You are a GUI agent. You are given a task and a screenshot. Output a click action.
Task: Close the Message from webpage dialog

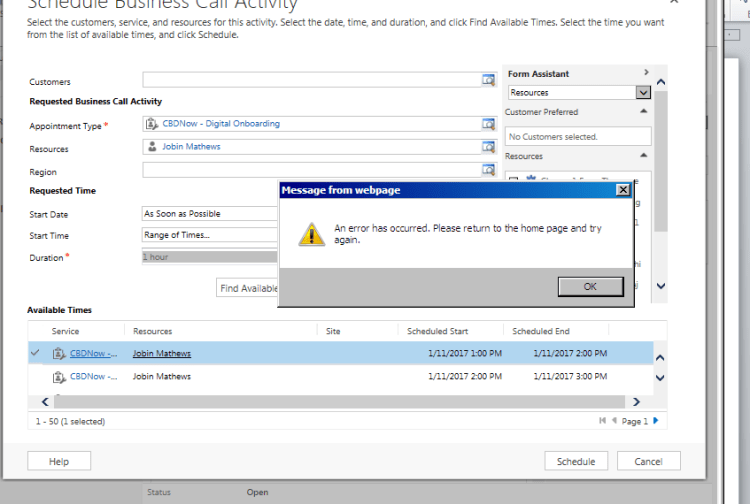pyautogui.click(x=623, y=190)
